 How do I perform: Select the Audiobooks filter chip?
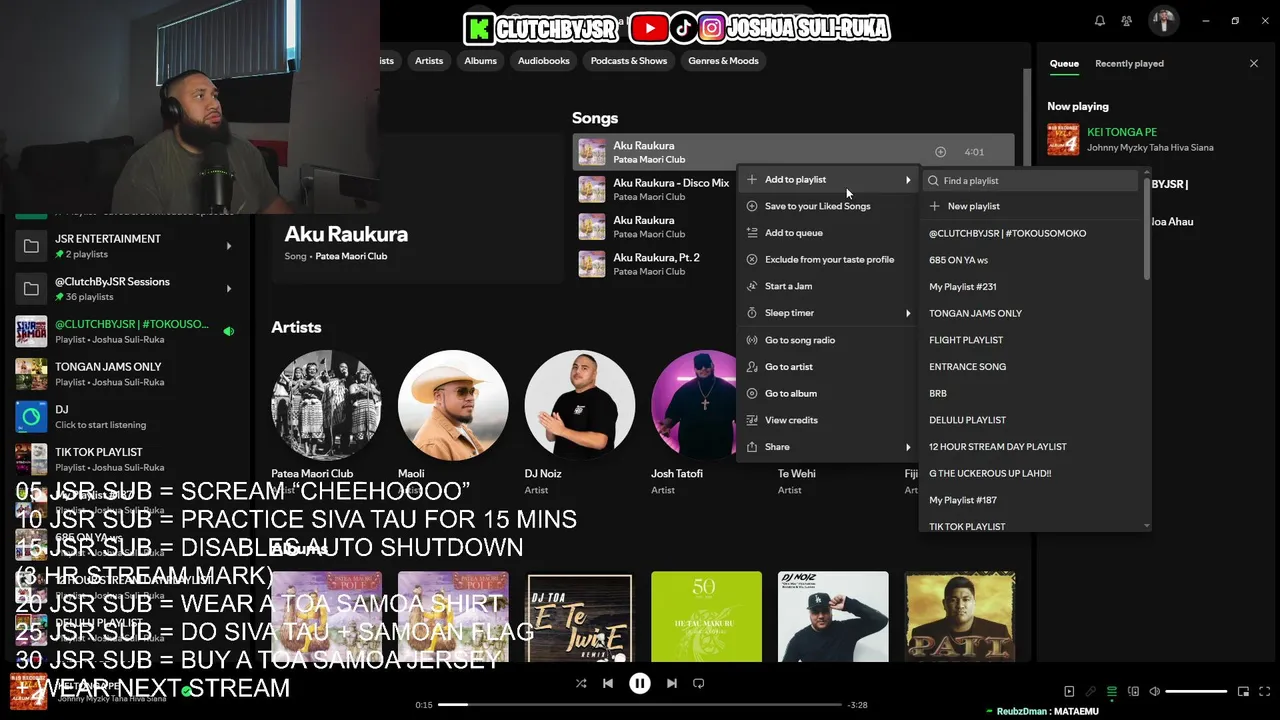tap(543, 61)
